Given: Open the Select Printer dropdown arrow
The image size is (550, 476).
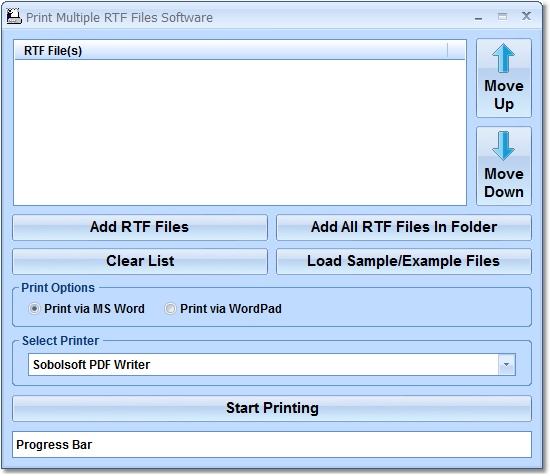Looking at the screenshot, I should 507,364.
